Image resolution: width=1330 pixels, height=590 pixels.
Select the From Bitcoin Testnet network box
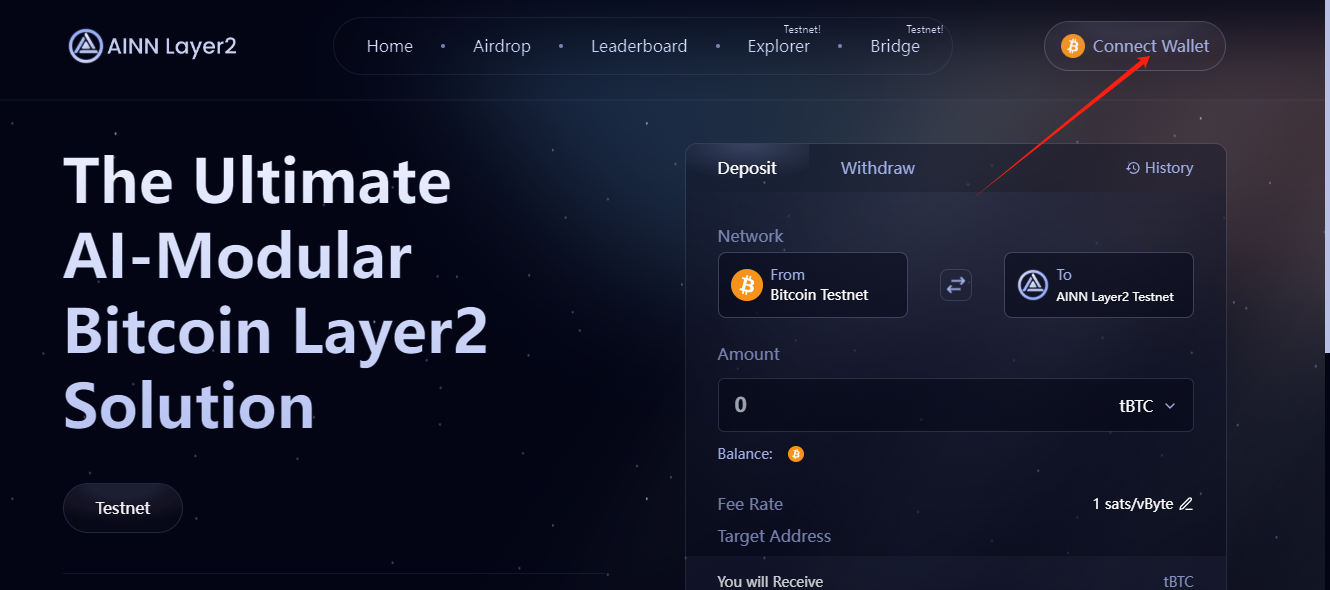[813, 285]
